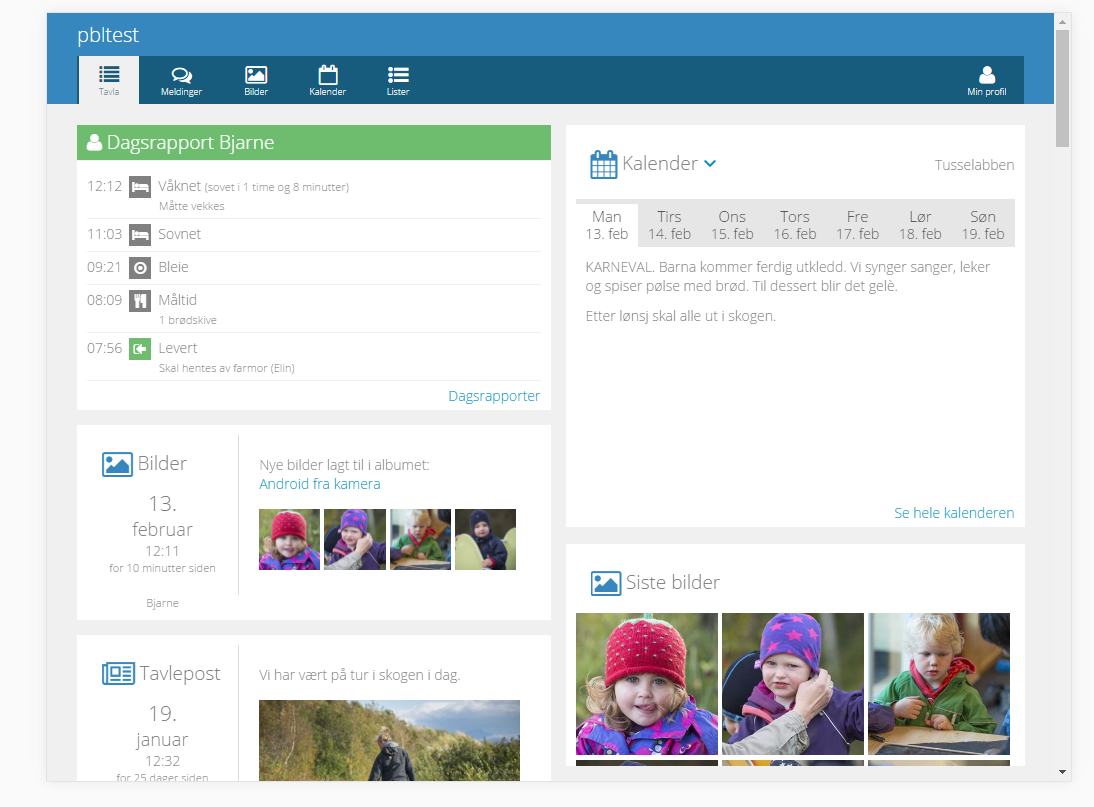Click the bed icon beside Sovnet
1094x807 pixels.
(140, 234)
